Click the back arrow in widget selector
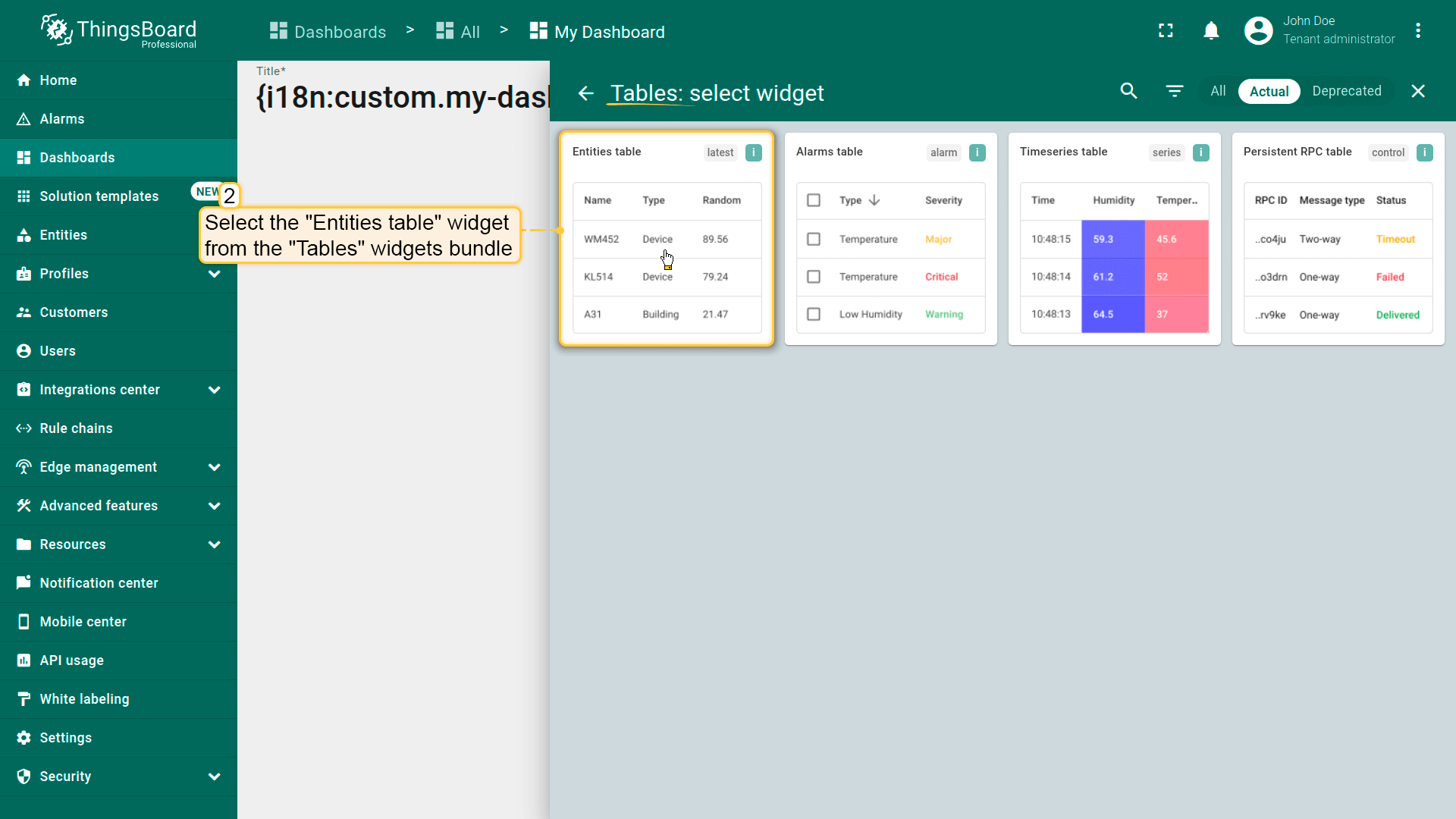 585,93
